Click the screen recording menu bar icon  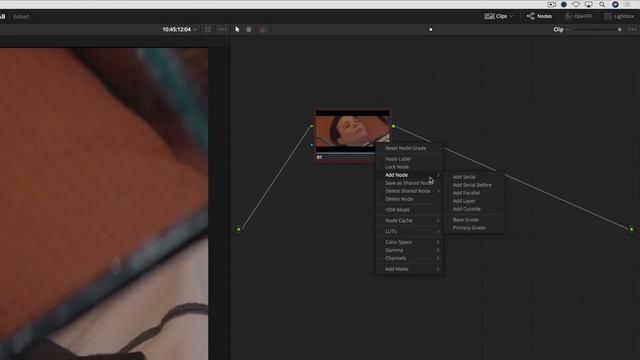click(x=551, y=4)
